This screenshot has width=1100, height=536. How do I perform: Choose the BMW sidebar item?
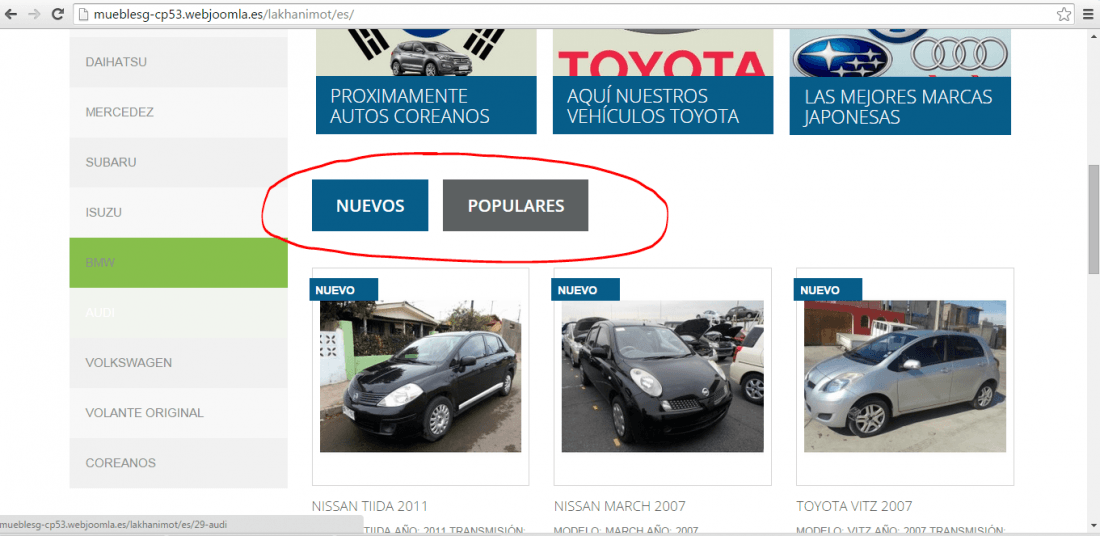pos(178,263)
